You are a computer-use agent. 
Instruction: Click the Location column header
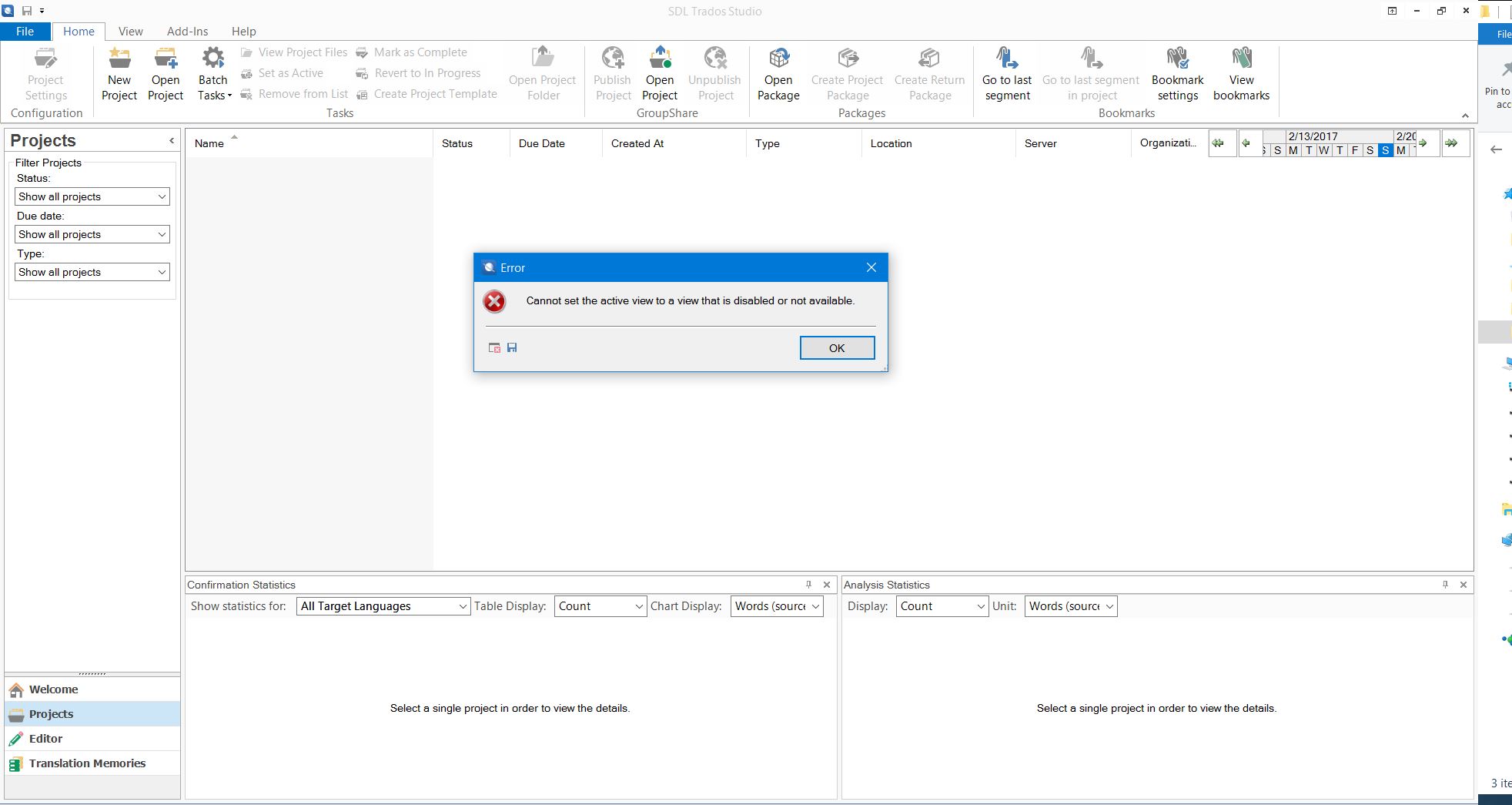click(938, 143)
